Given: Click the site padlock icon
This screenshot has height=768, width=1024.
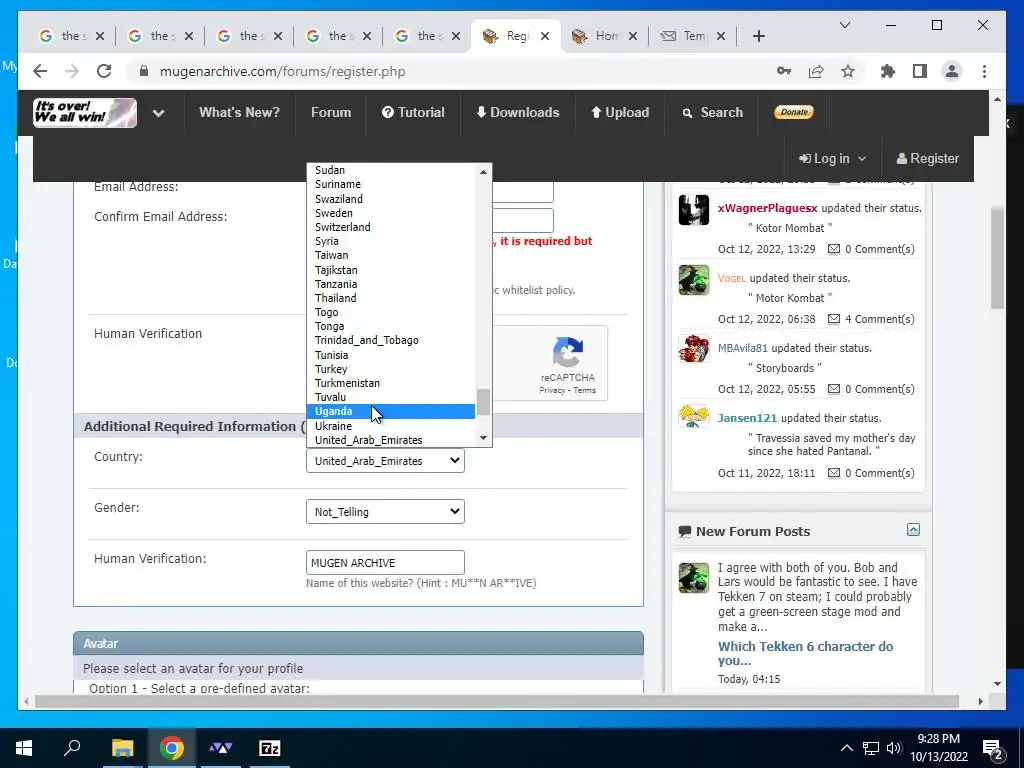Looking at the screenshot, I should pos(144,71).
